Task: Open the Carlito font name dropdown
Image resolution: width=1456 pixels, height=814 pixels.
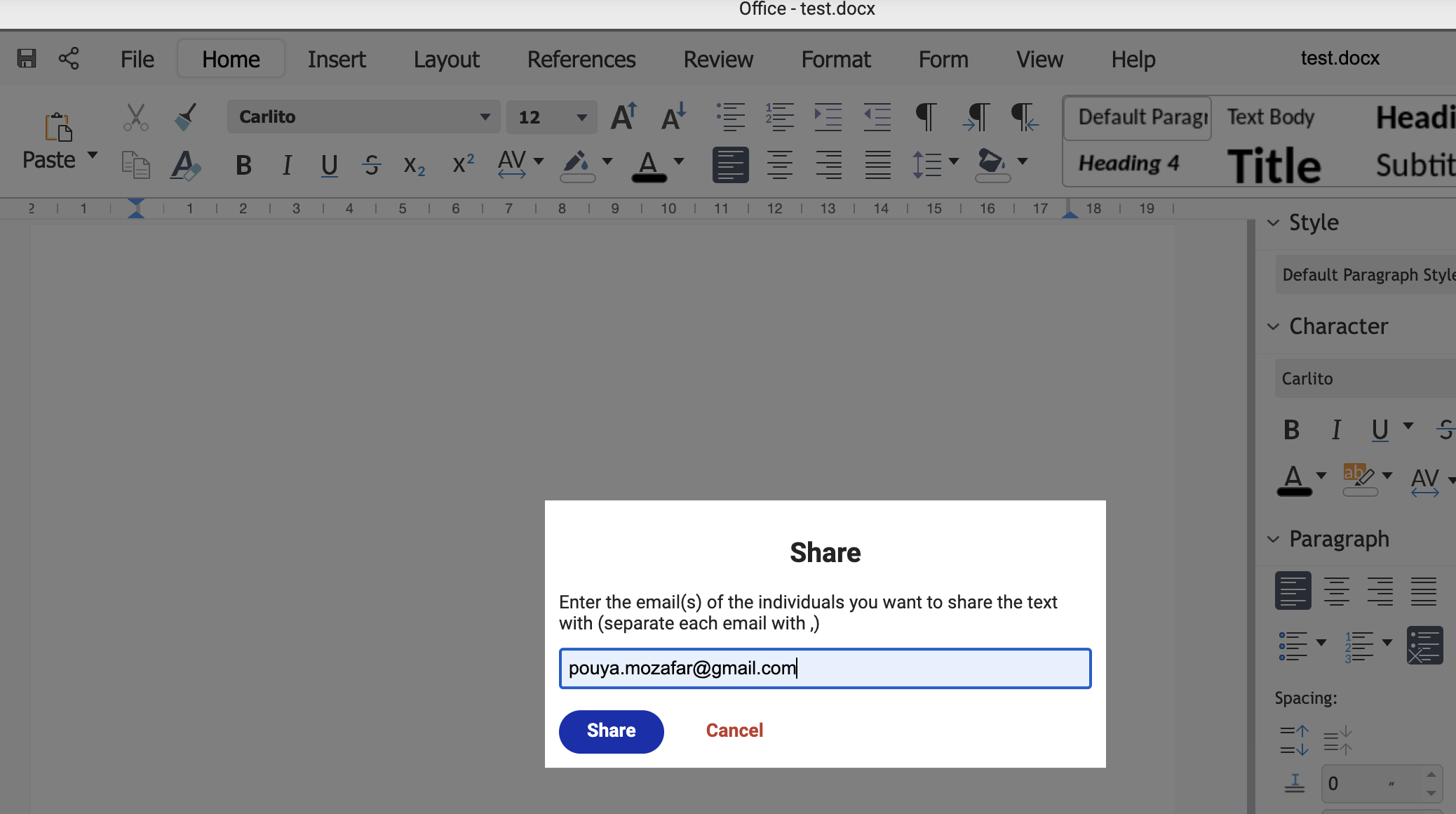Action: click(485, 116)
